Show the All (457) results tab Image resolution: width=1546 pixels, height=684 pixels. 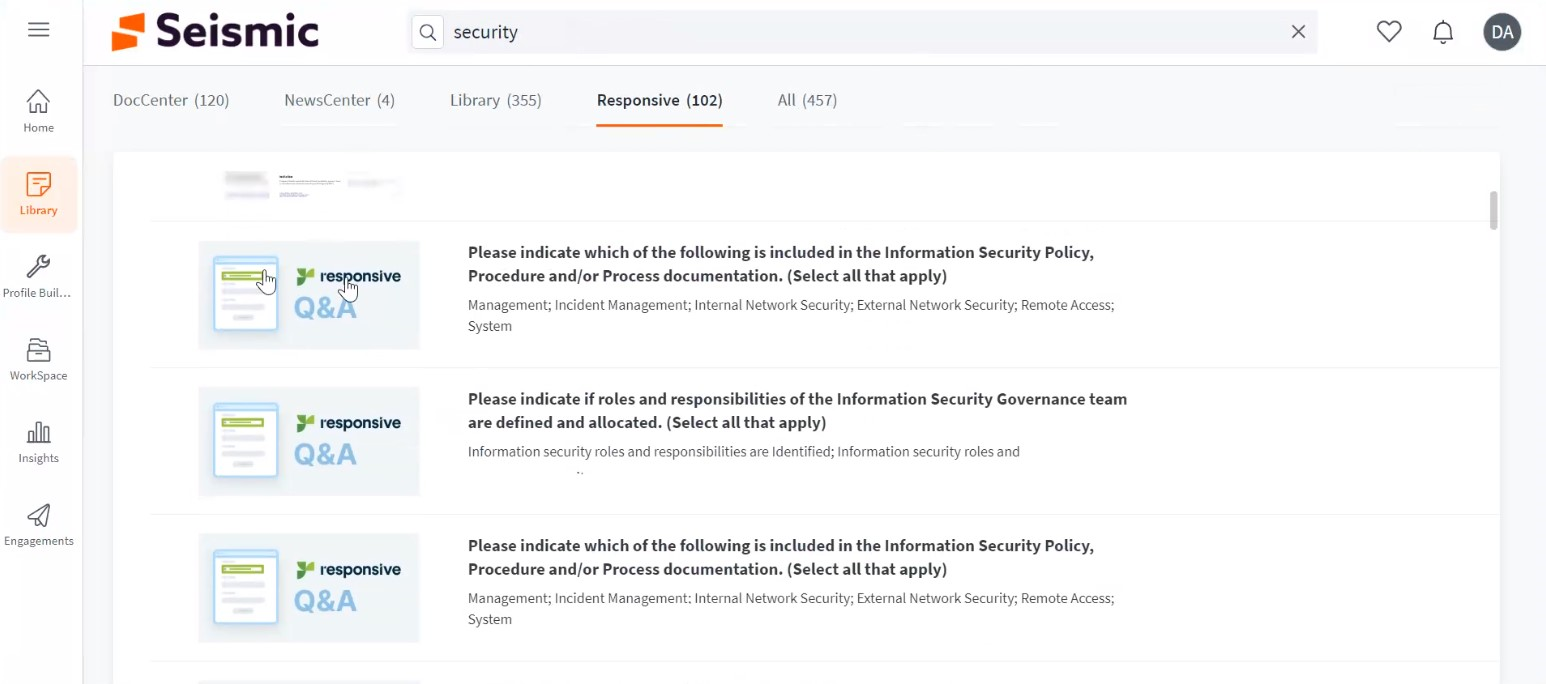[x=807, y=100]
